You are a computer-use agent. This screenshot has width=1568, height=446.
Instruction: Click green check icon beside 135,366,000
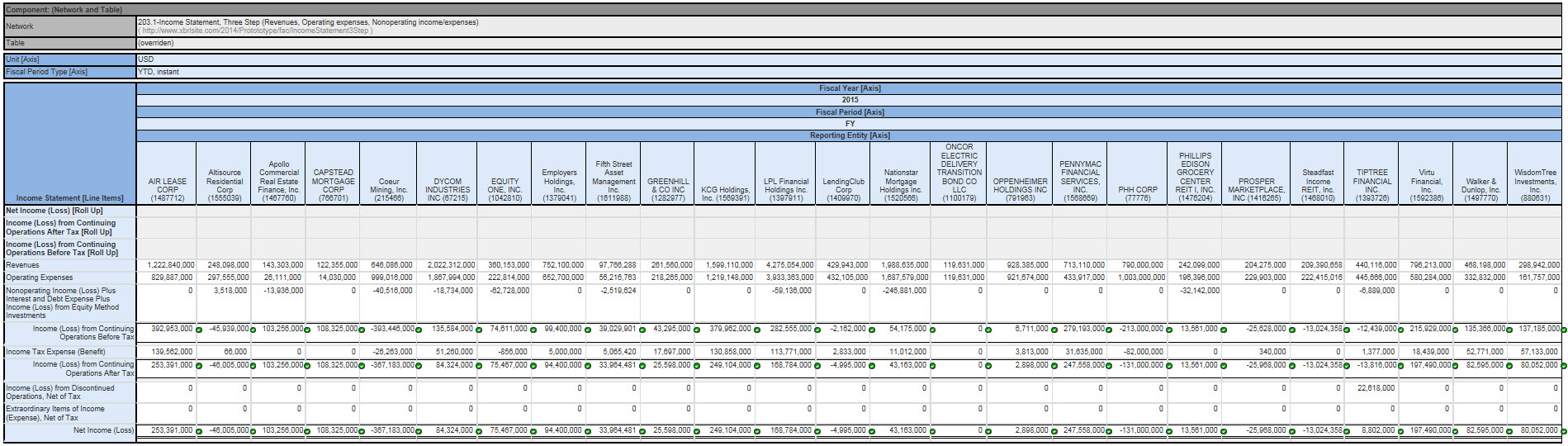(1510, 330)
